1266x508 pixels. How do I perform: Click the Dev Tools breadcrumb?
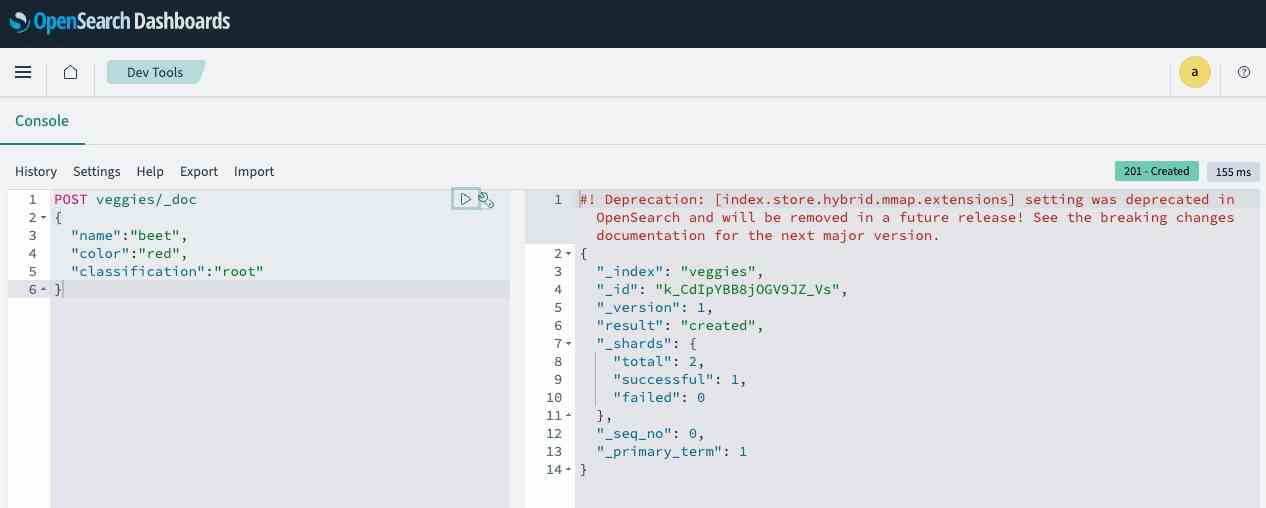point(155,72)
